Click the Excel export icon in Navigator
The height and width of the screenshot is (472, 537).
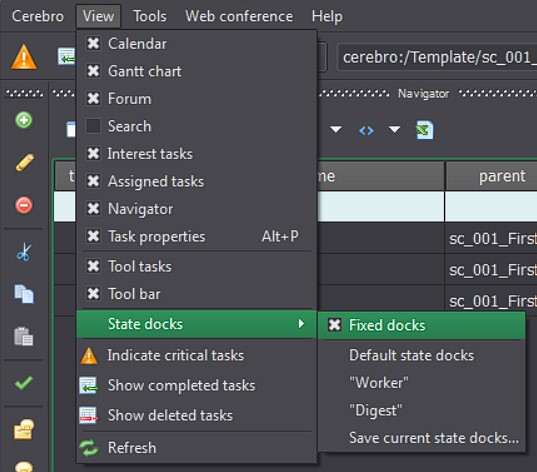pyautogui.click(x=424, y=130)
